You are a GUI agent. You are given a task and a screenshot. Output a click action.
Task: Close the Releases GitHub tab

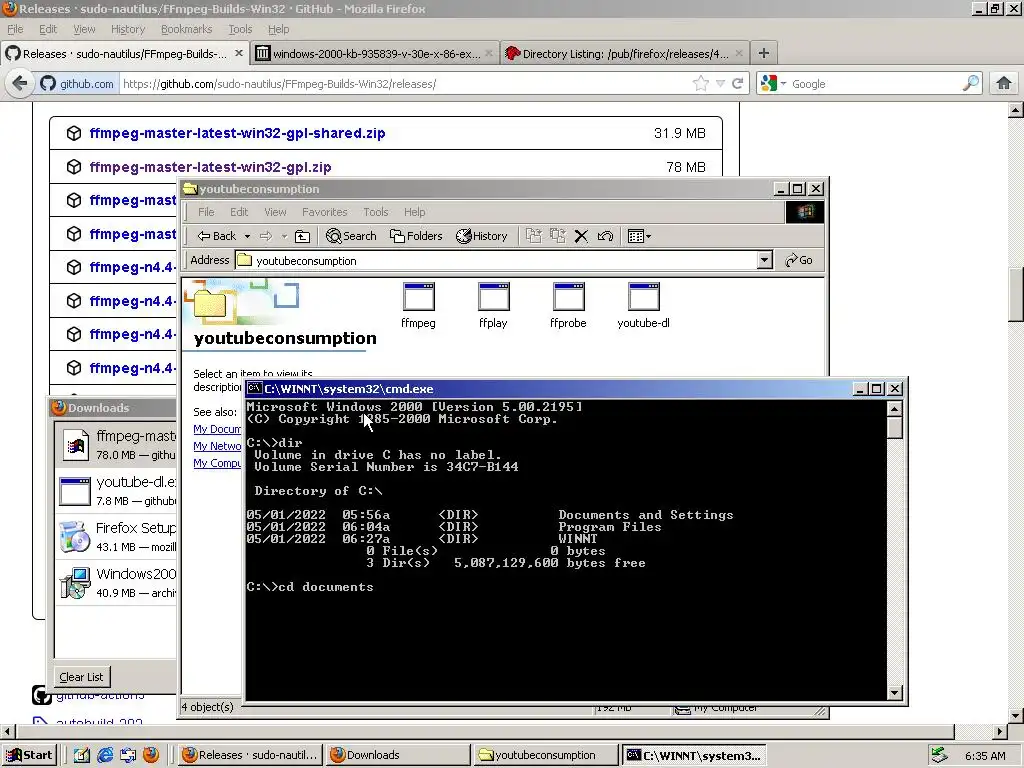click(x=239, y=54)
